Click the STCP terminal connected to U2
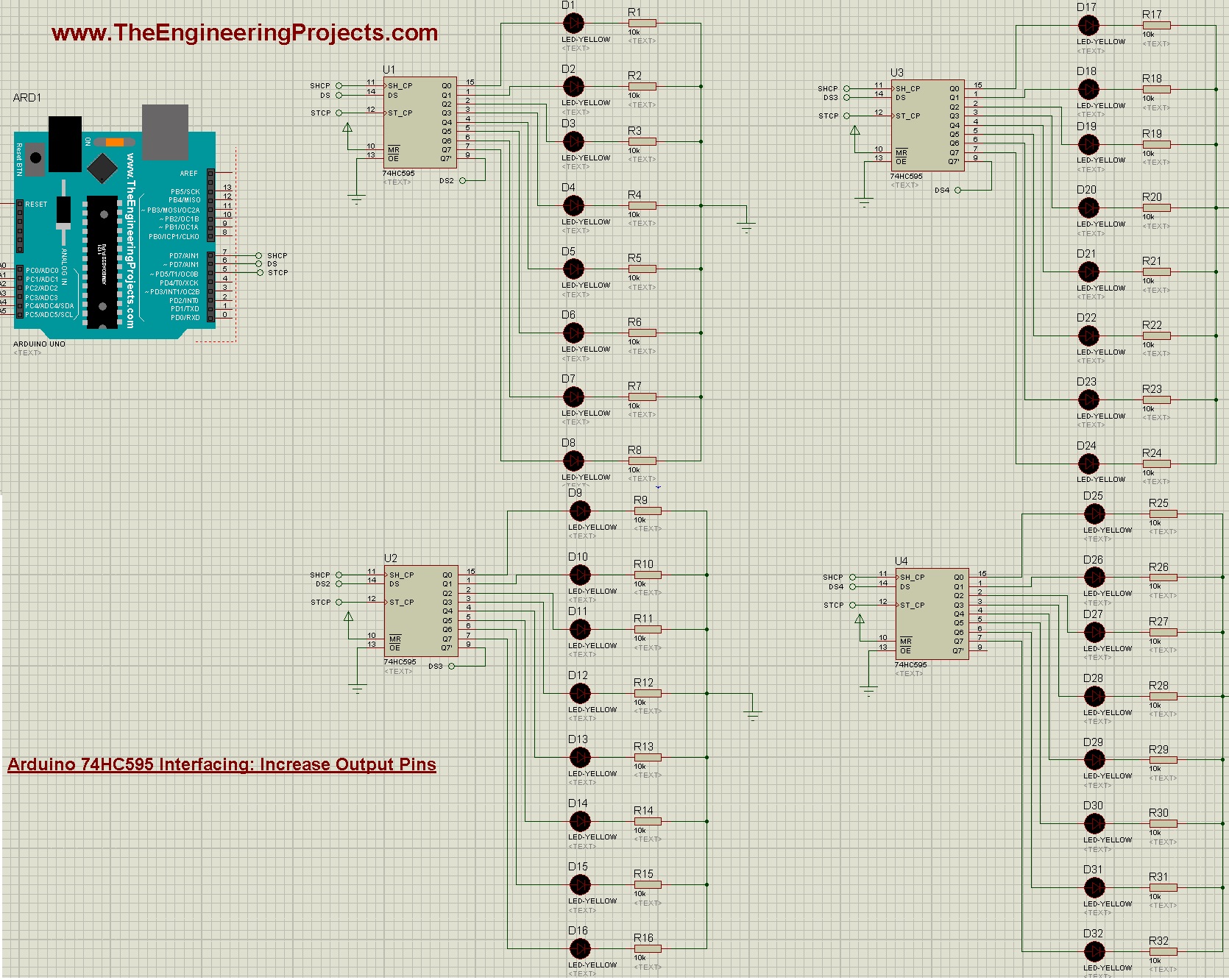 (338, 602)
